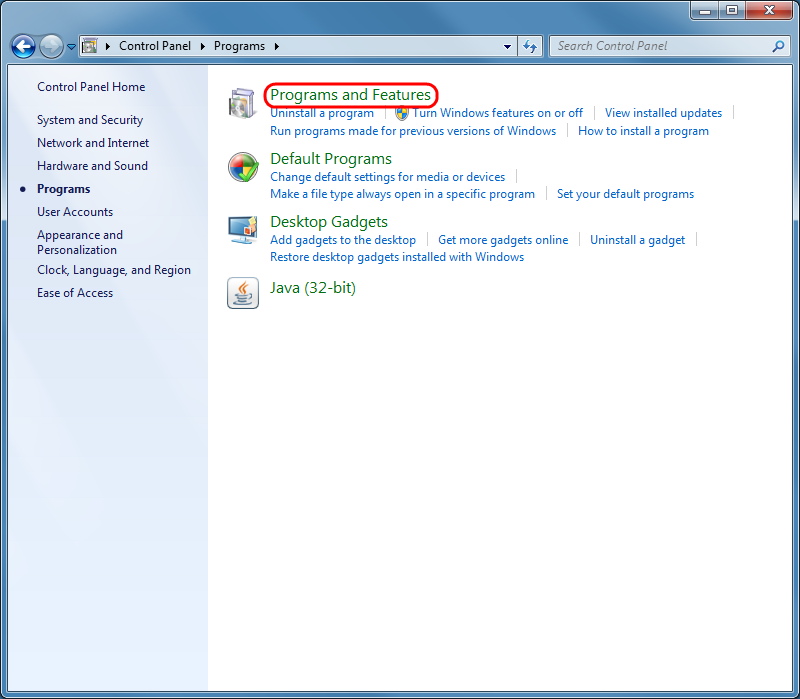Viewport: 800px width, 699px height.
Task: Click How to install a program
Action: click(643, 131)
